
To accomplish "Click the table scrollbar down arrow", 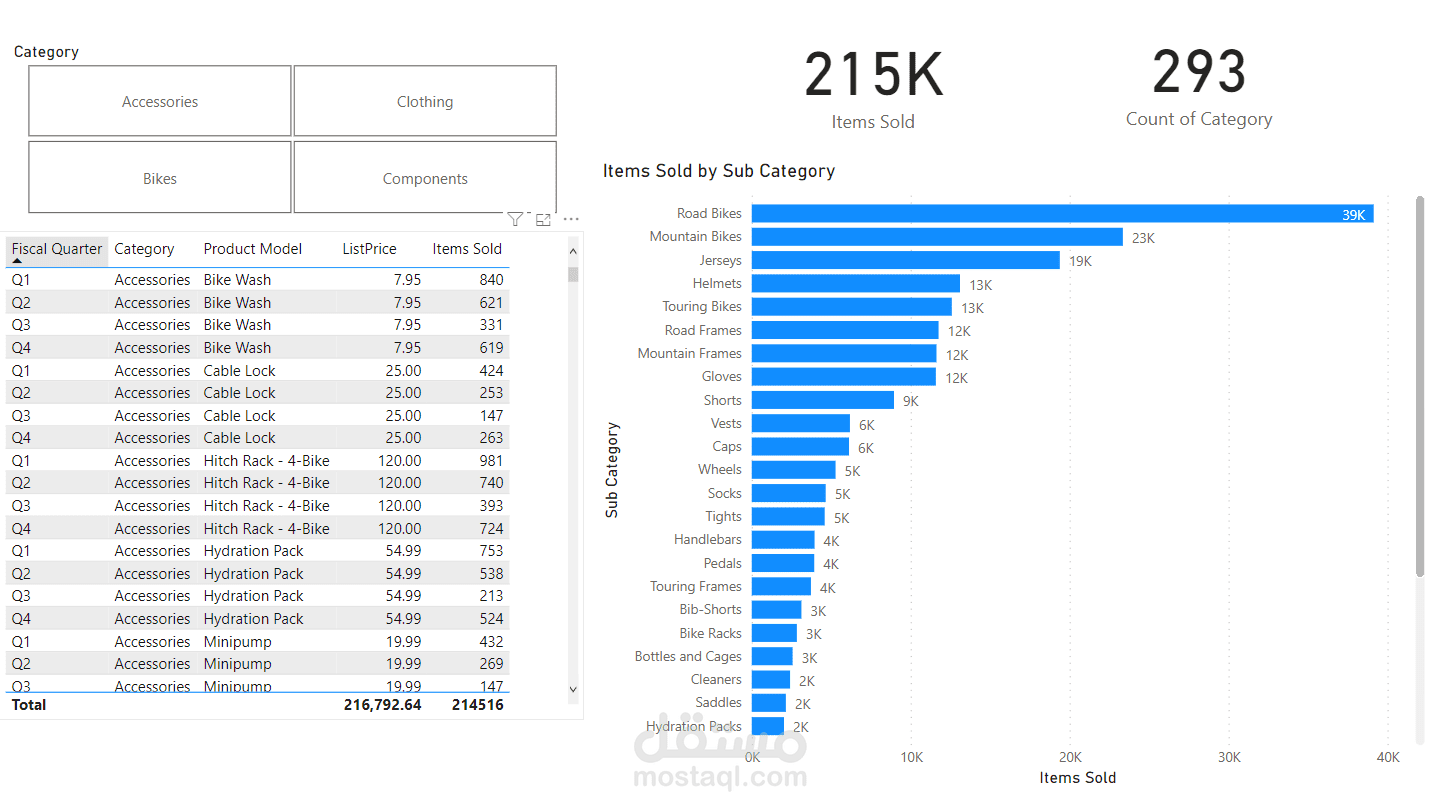I will (573, 689).
